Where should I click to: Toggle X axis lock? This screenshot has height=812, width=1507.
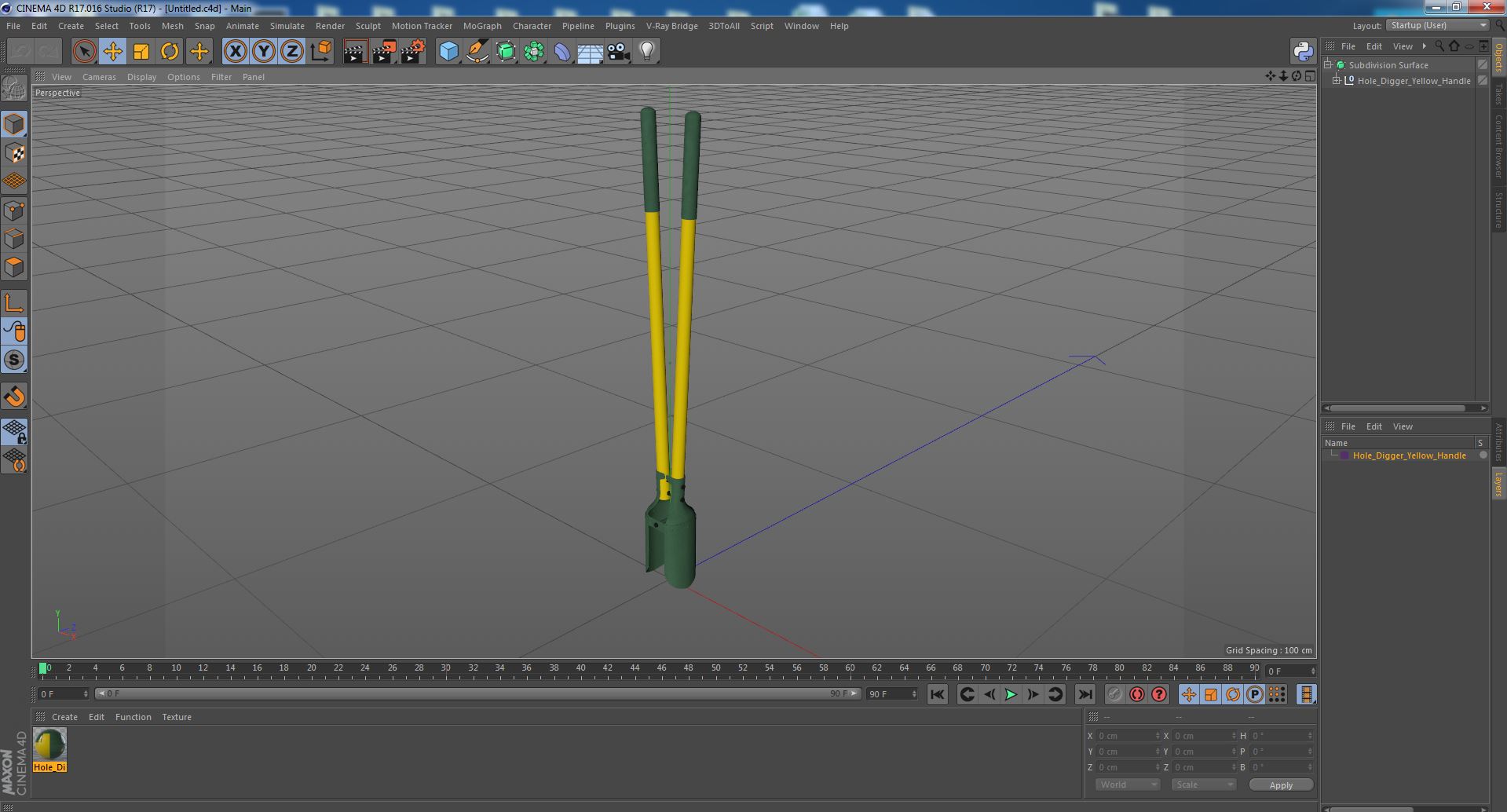coord(235,52)
